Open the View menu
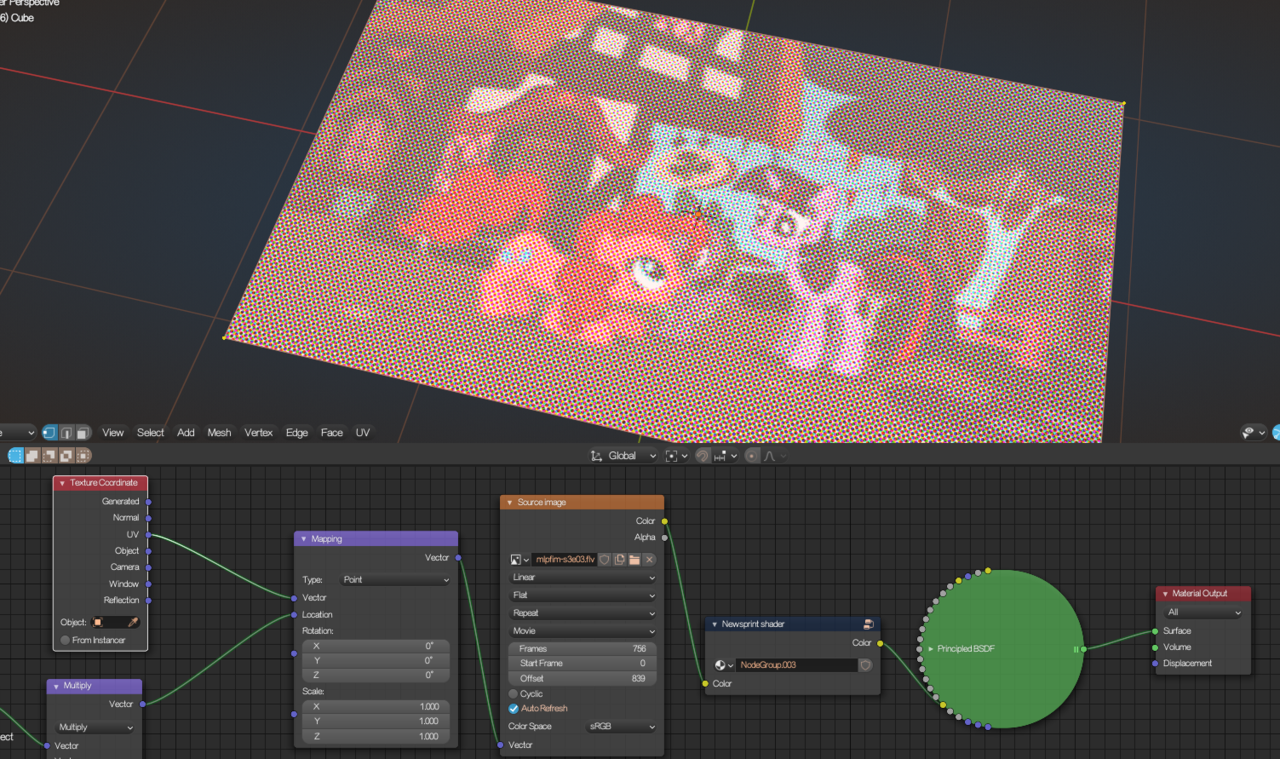The height and width of the screenshot is (759, 1280). point(113,433)
